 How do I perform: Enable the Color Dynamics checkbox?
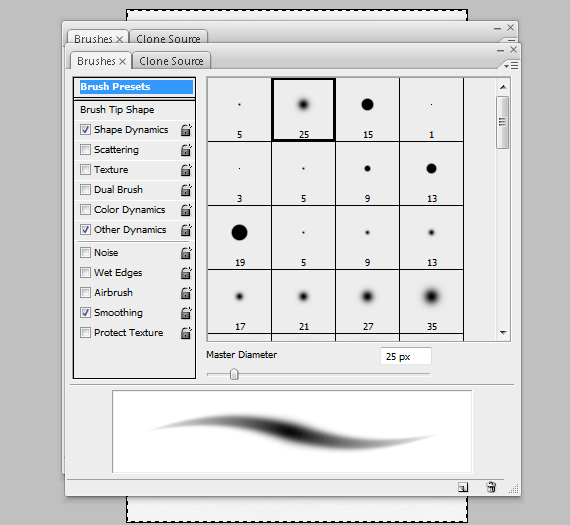point(85,209)
